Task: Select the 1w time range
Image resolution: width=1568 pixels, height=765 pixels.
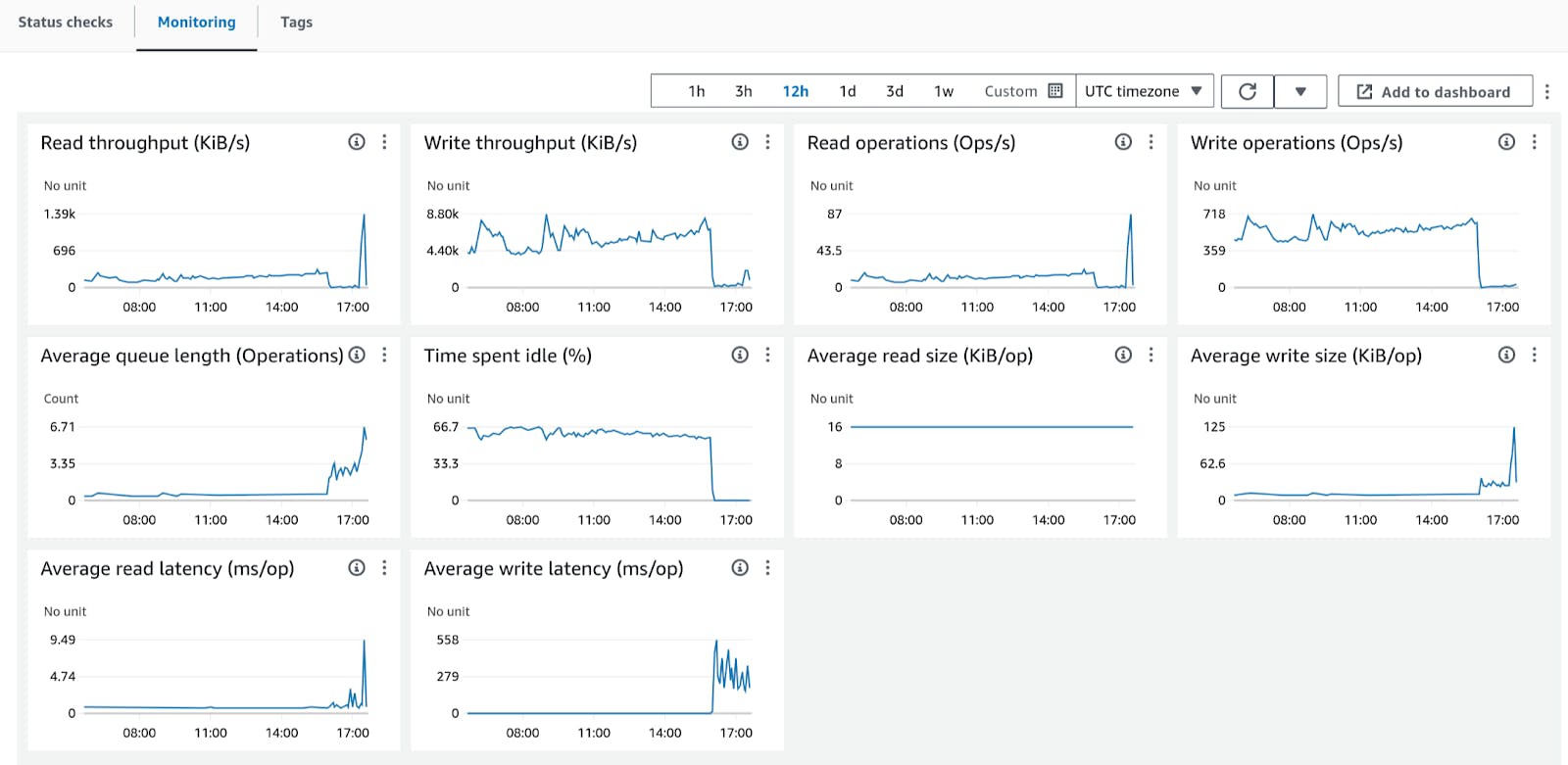Action: (x=944, y=91)
